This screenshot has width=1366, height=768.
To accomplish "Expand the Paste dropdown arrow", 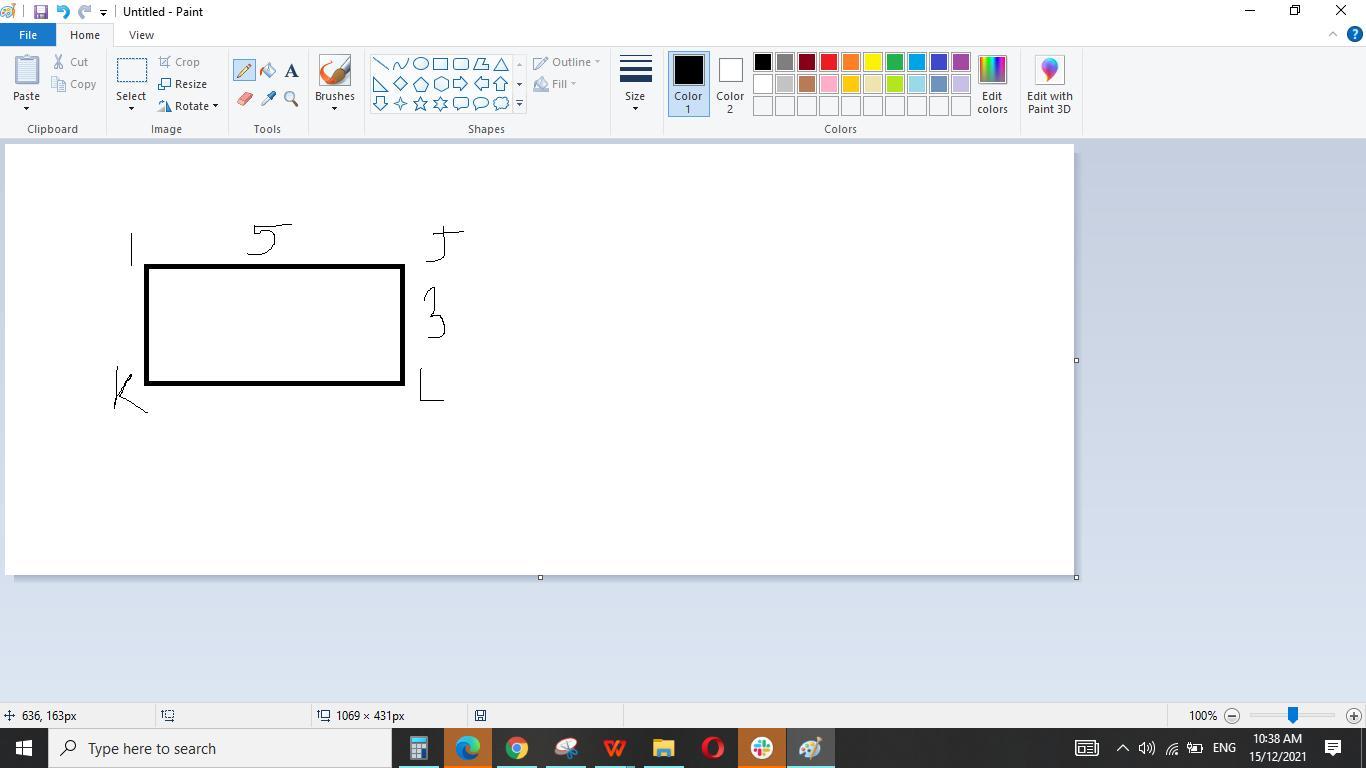I will [26, 108].
